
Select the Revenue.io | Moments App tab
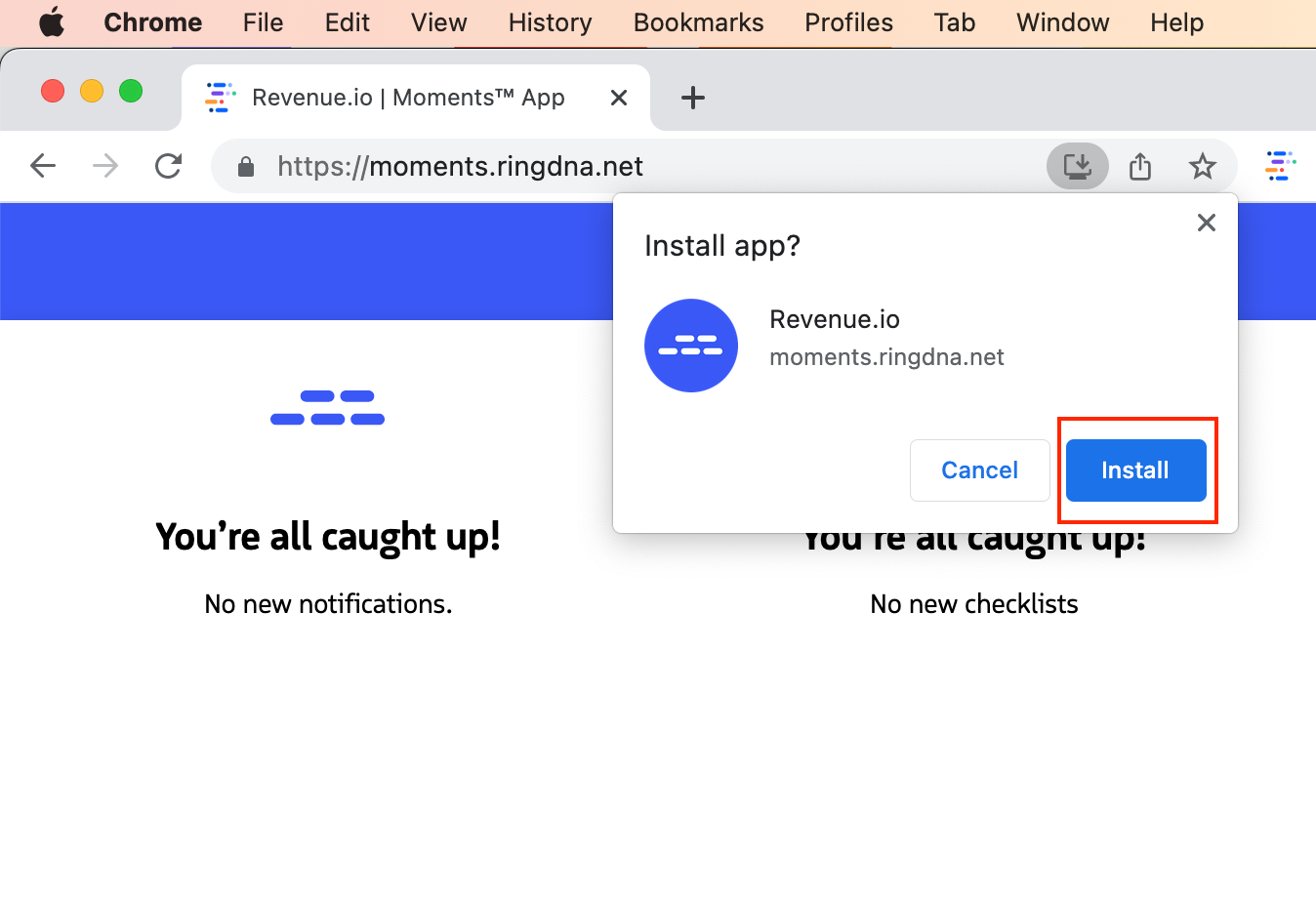(x=416, y=98)
